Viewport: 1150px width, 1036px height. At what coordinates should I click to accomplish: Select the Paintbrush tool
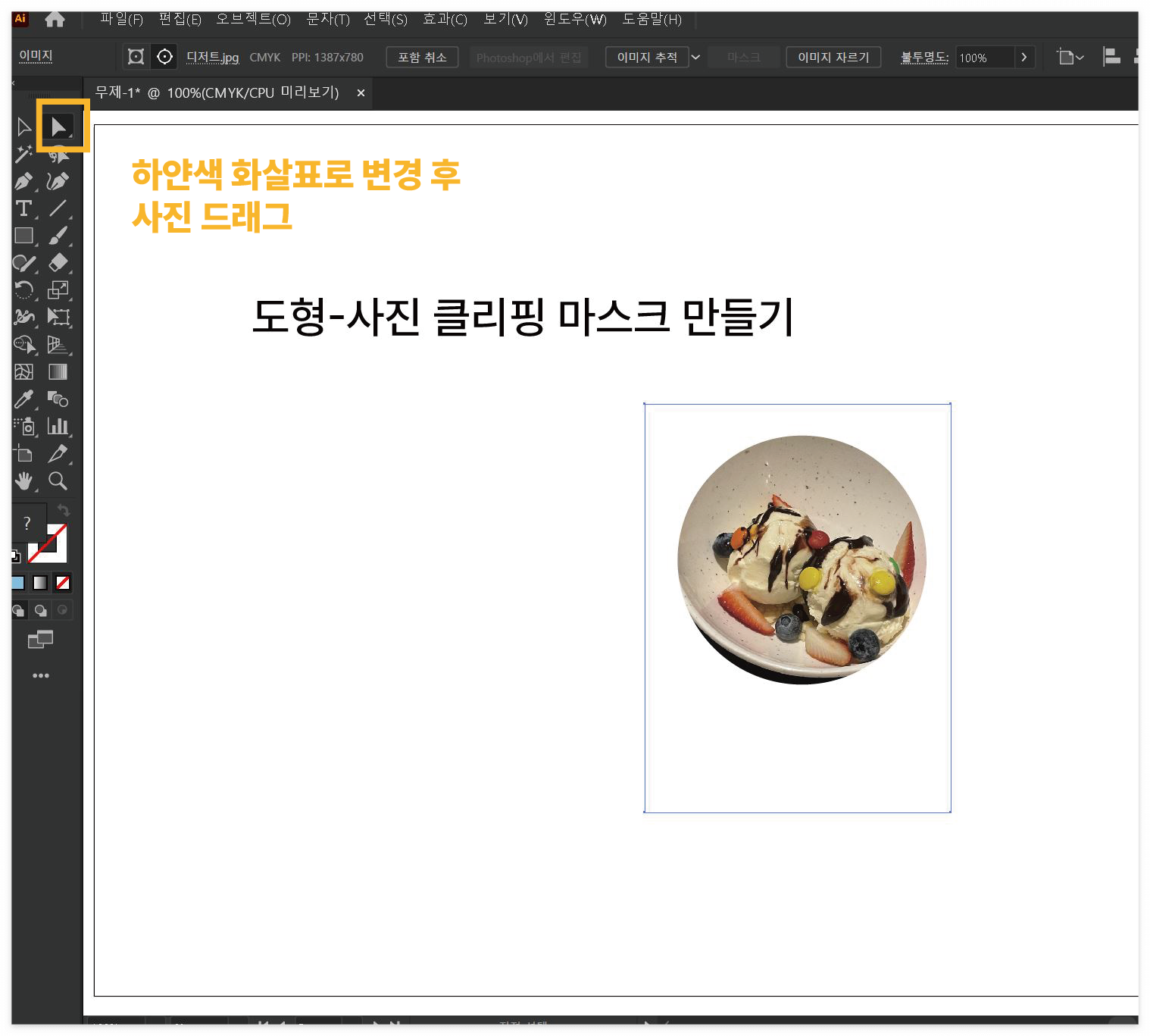(x=58, y=236)
